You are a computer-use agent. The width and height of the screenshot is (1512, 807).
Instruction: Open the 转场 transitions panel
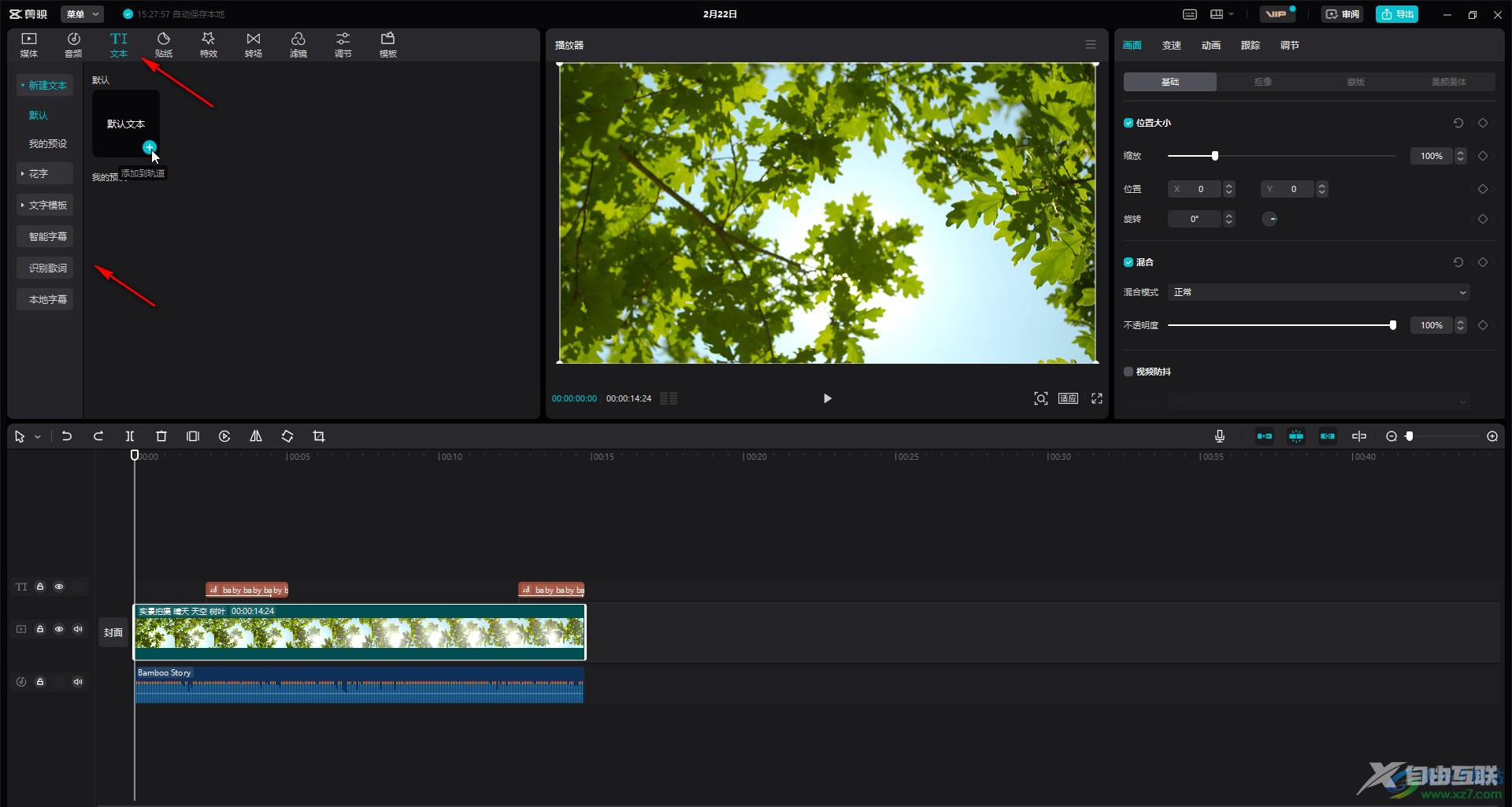254,45
